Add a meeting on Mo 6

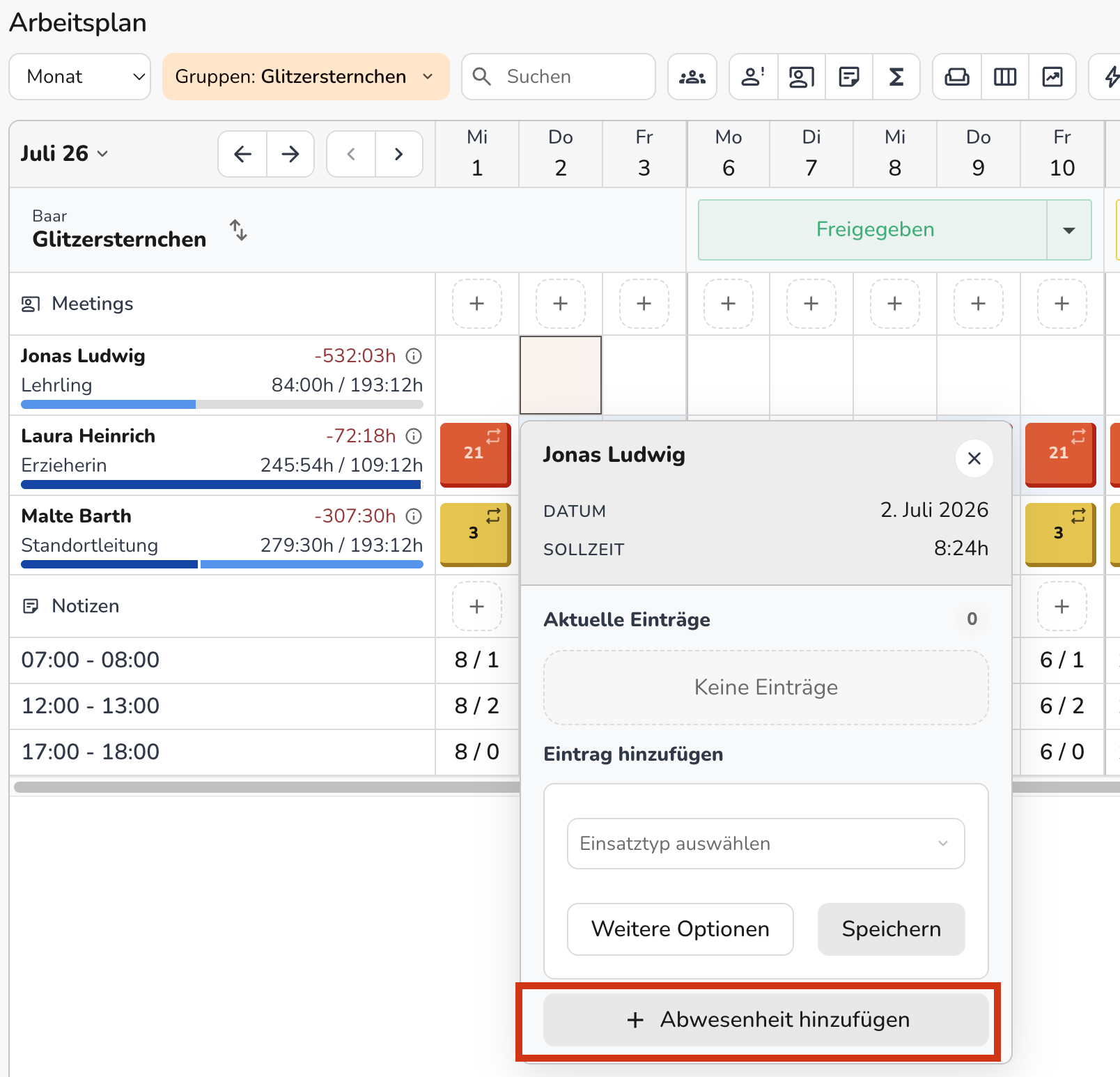pos(729,304)
